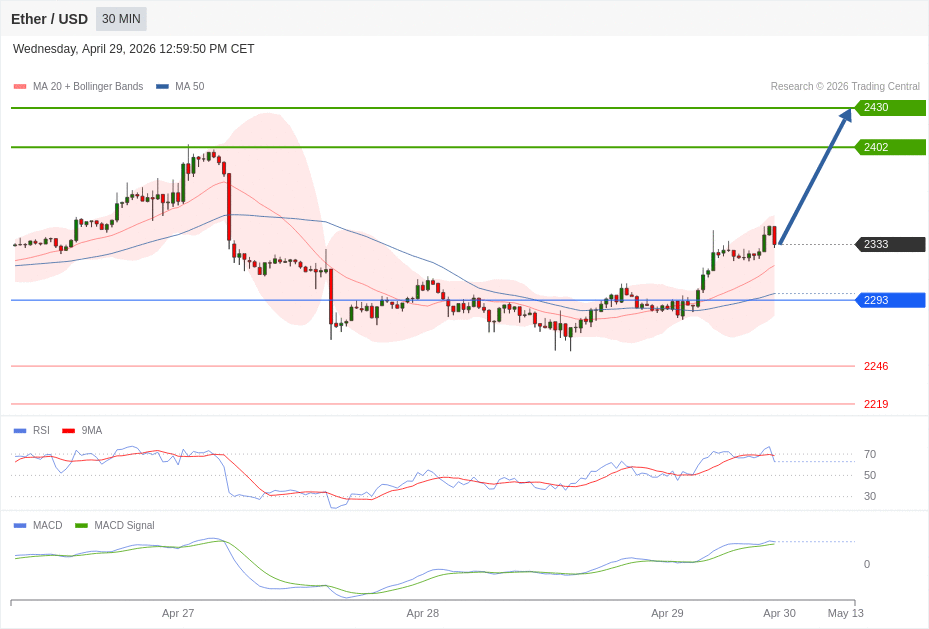Image resolution: width=929 pixels, height=629 pixels.
Task: Click the RSI 70 overbought level label
Action: click(x=869, y=454)
